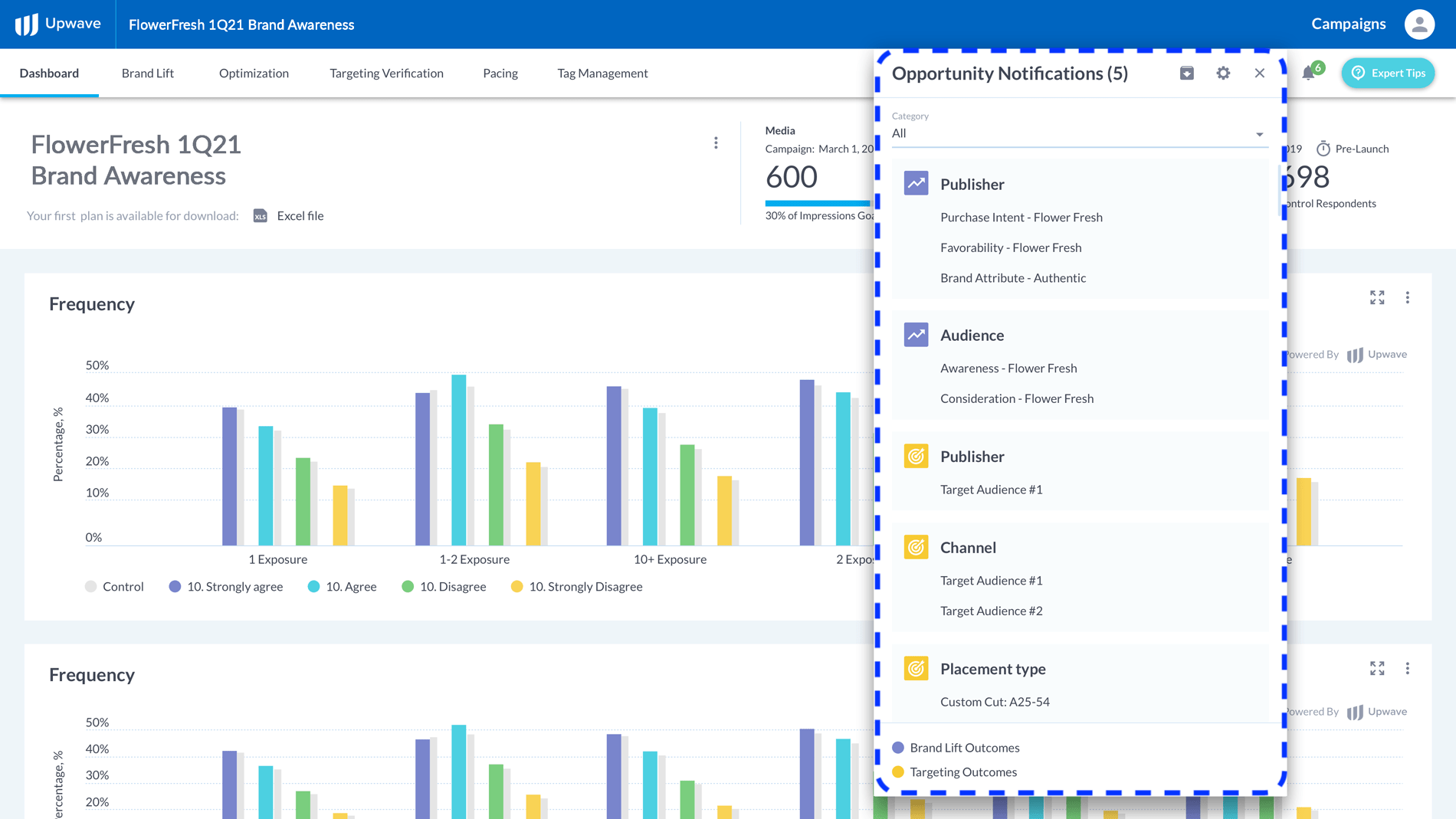Click the Opportunity Notifications (5) heading
This screenshot has width=1456, height=819.
coord(1009,74)
